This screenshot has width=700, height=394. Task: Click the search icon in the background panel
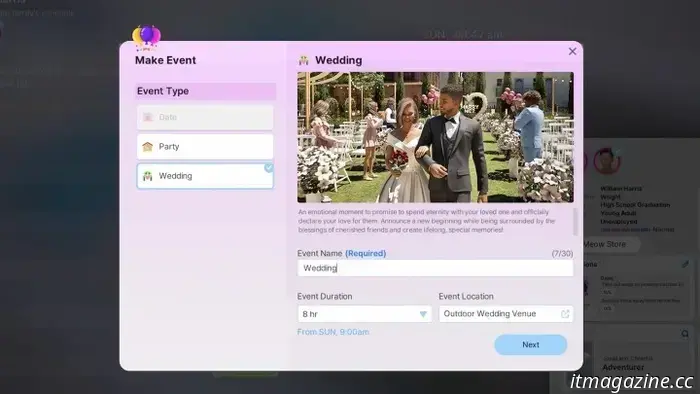coord(685,334)
